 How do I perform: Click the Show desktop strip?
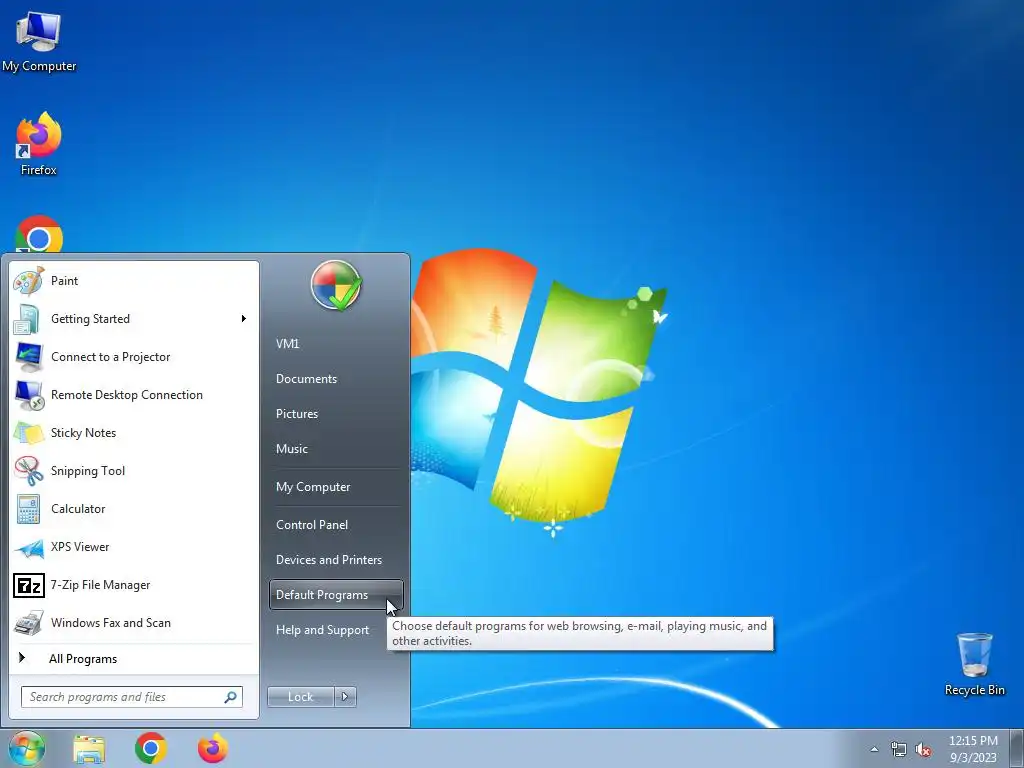click(x=1017, y=749)
